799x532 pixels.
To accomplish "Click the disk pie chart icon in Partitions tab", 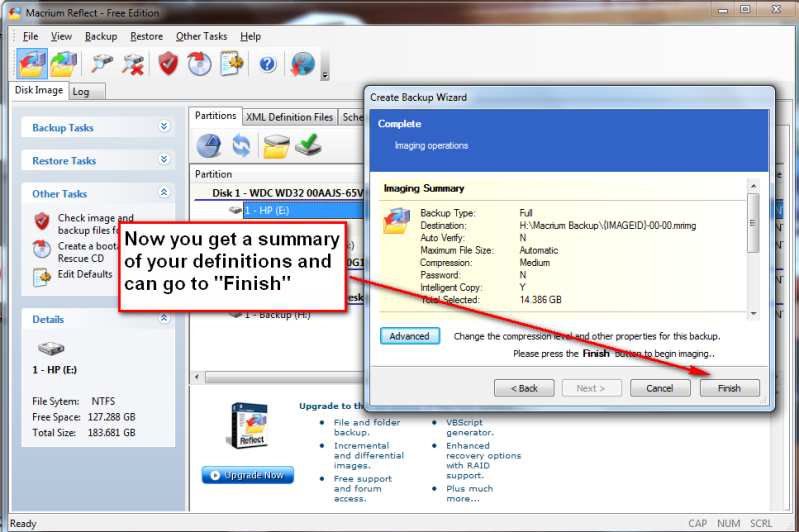I will 209,146.
